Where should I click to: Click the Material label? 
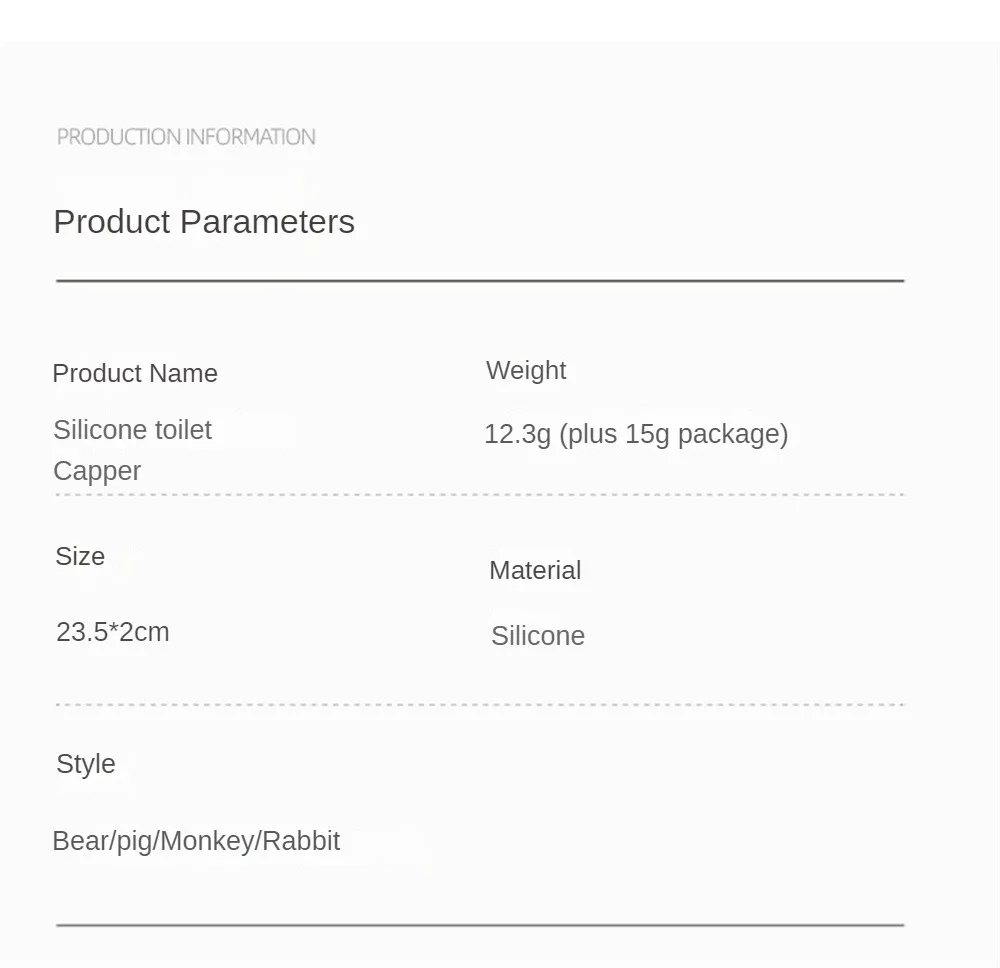(535, 570)
